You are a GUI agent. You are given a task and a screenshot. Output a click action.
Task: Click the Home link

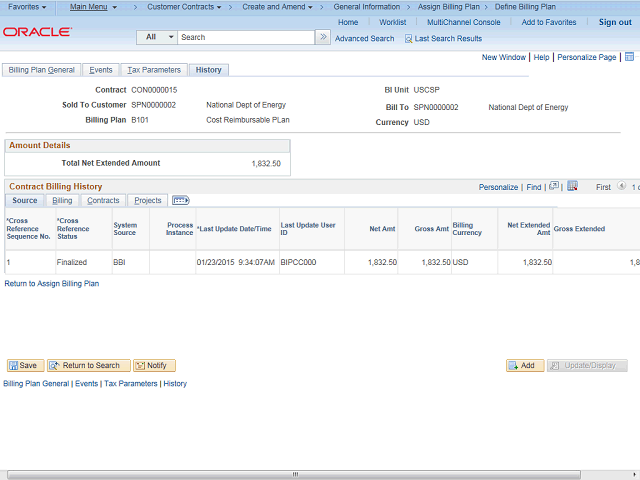[x=348, y=22]
